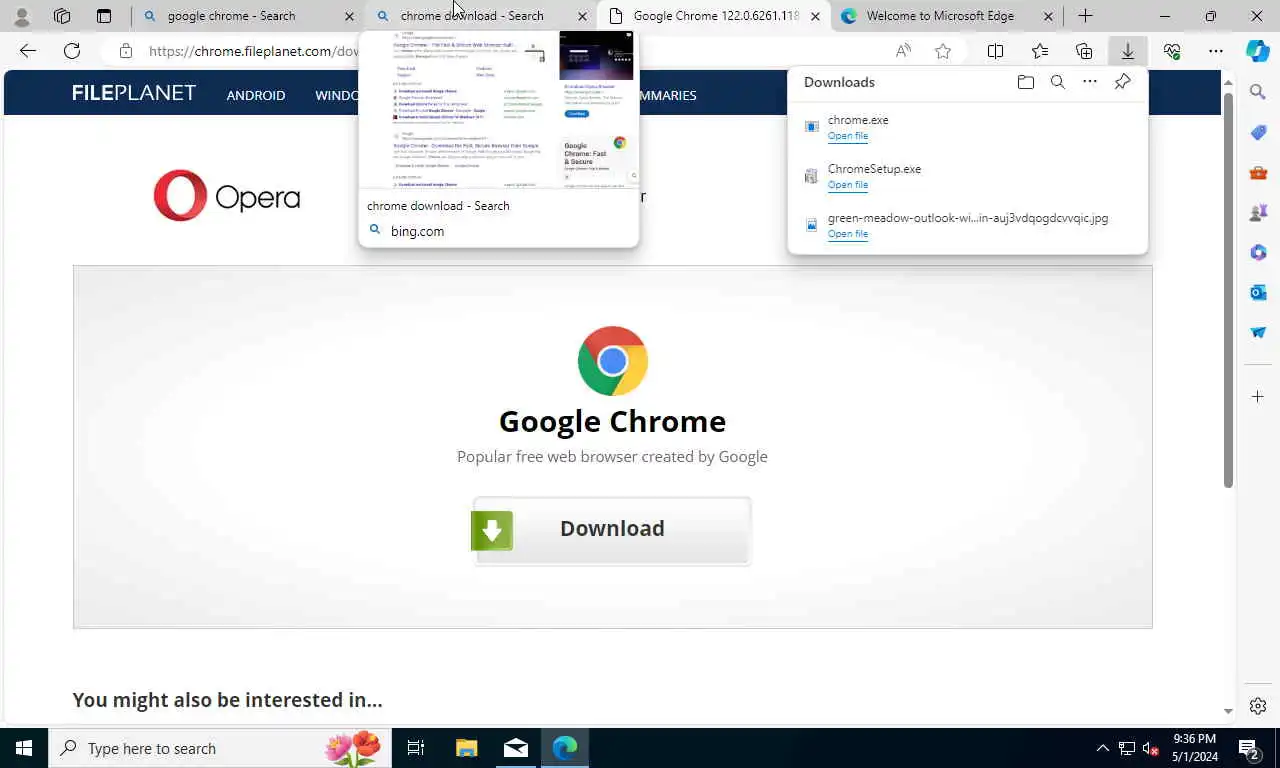This screenshot has width=1280, height=768.
Task: Open file link under green-meadow jpg
Action: click(x=847, y=234)
